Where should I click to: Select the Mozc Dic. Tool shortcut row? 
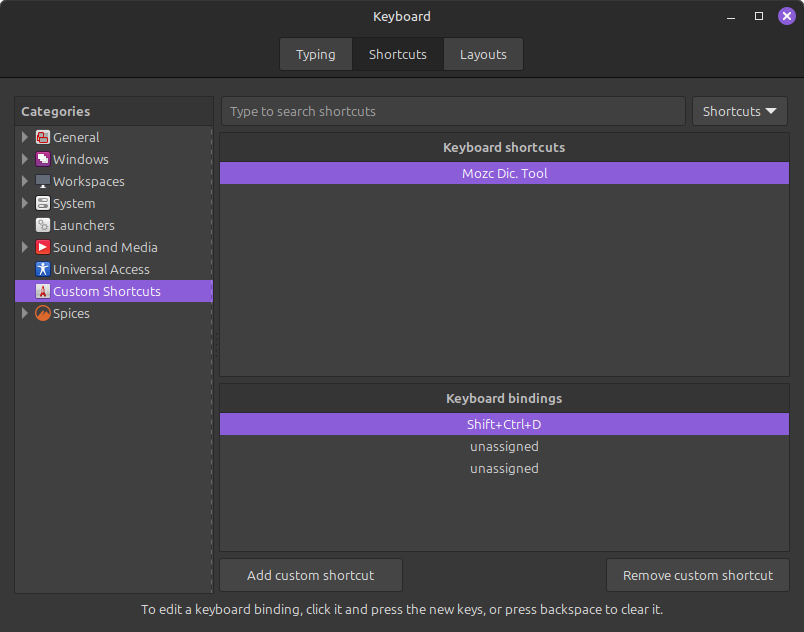pos(504,173)
